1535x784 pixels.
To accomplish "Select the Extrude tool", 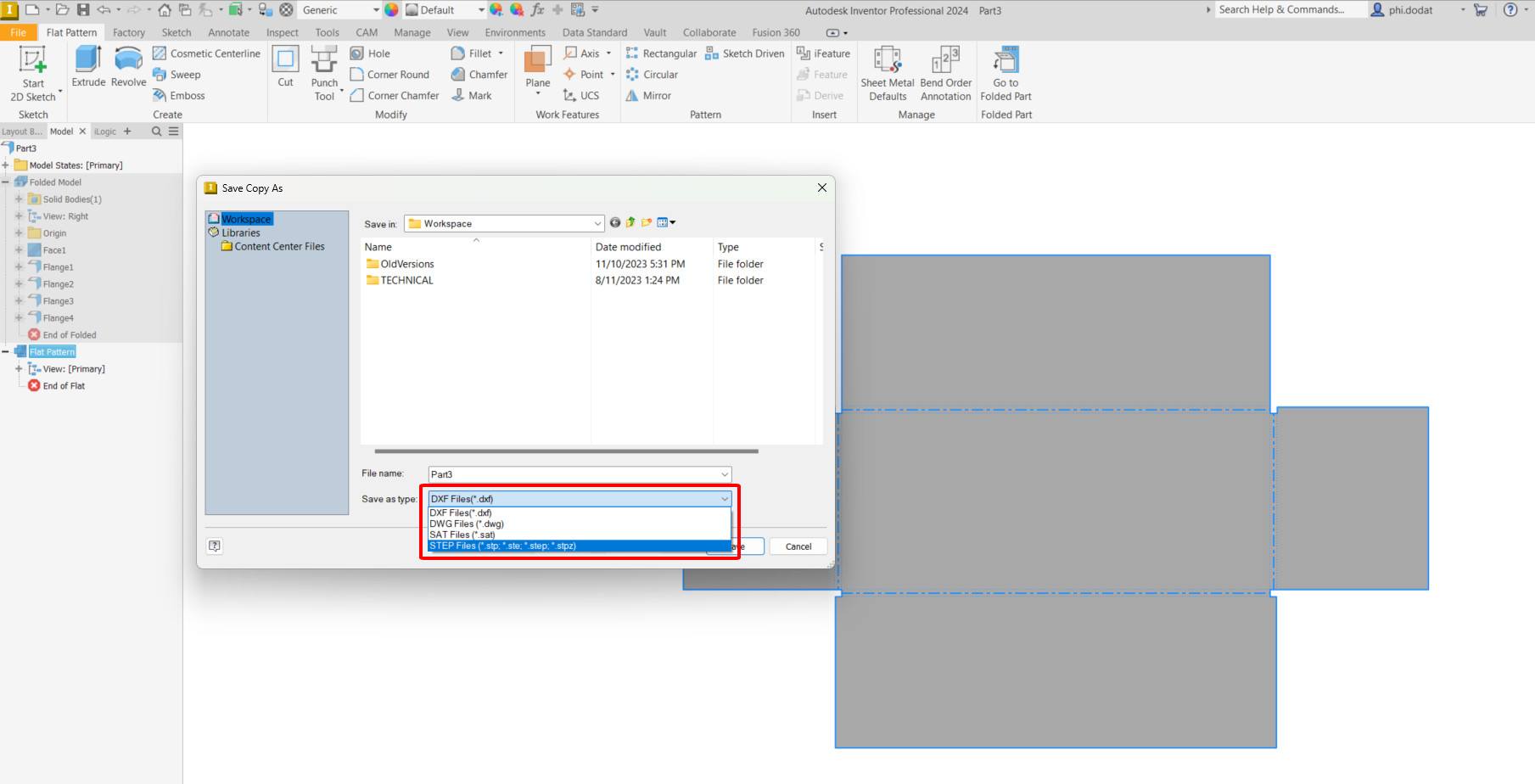I will (88, 66).
